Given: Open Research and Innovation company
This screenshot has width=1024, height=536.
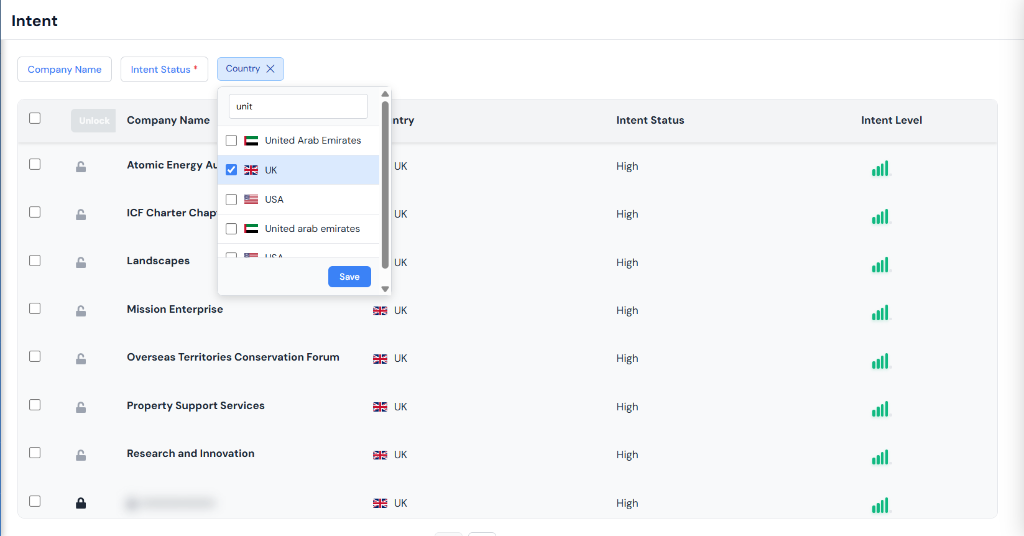Looking at the screenshot, I should click(191, 454).
